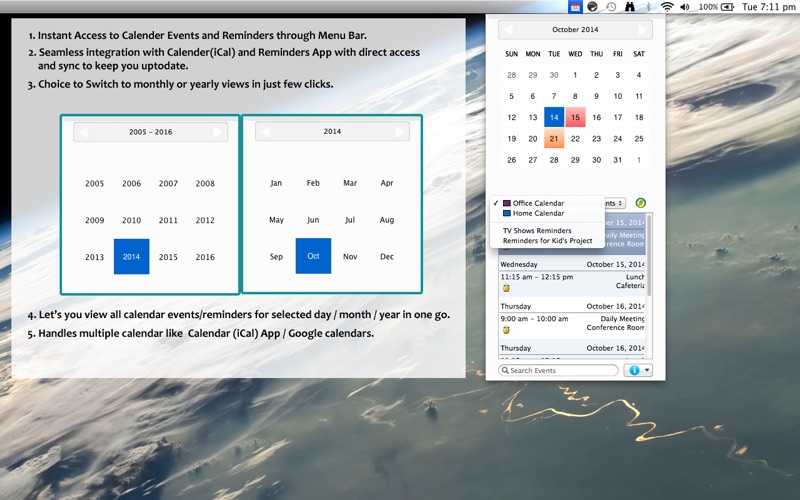Select today, October 14, in calendar
The image size is (800, 500).
[554, 117]
